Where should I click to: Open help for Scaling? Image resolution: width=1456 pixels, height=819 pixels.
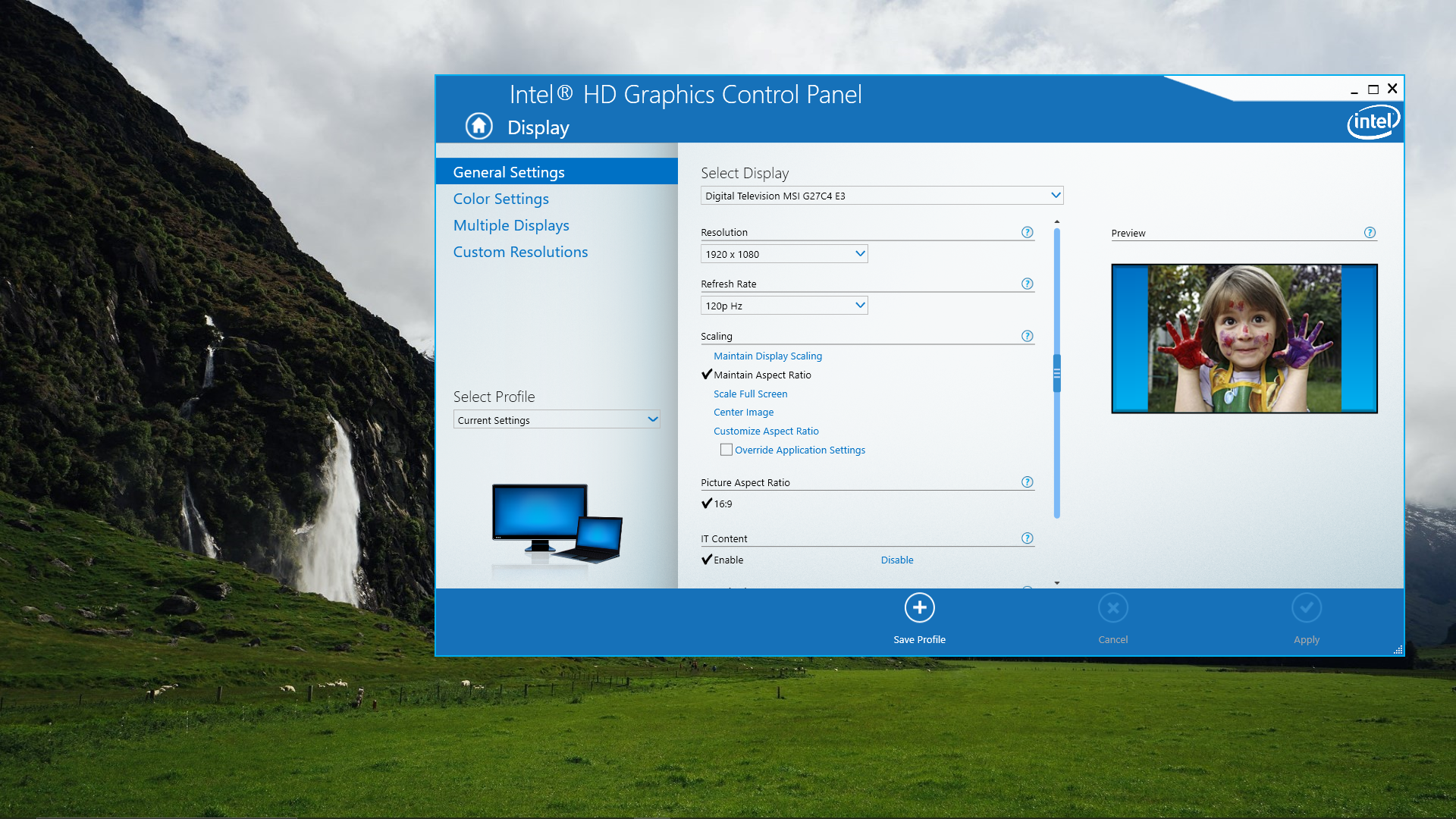(1027, 336)
